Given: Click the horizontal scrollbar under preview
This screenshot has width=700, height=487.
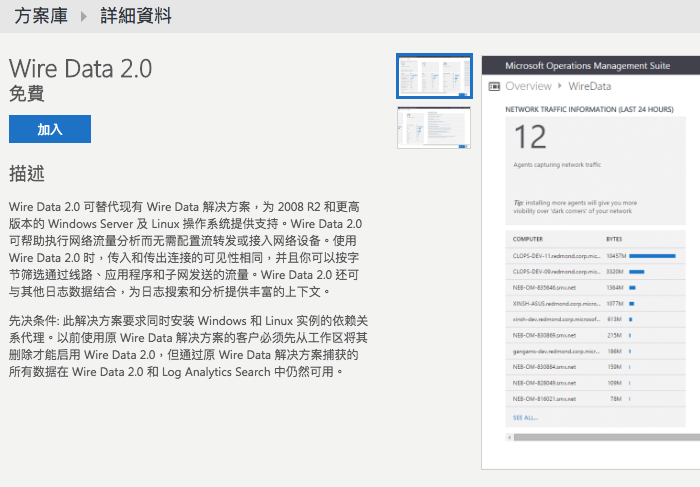Looking at the screenshot, I should point(606,437).
